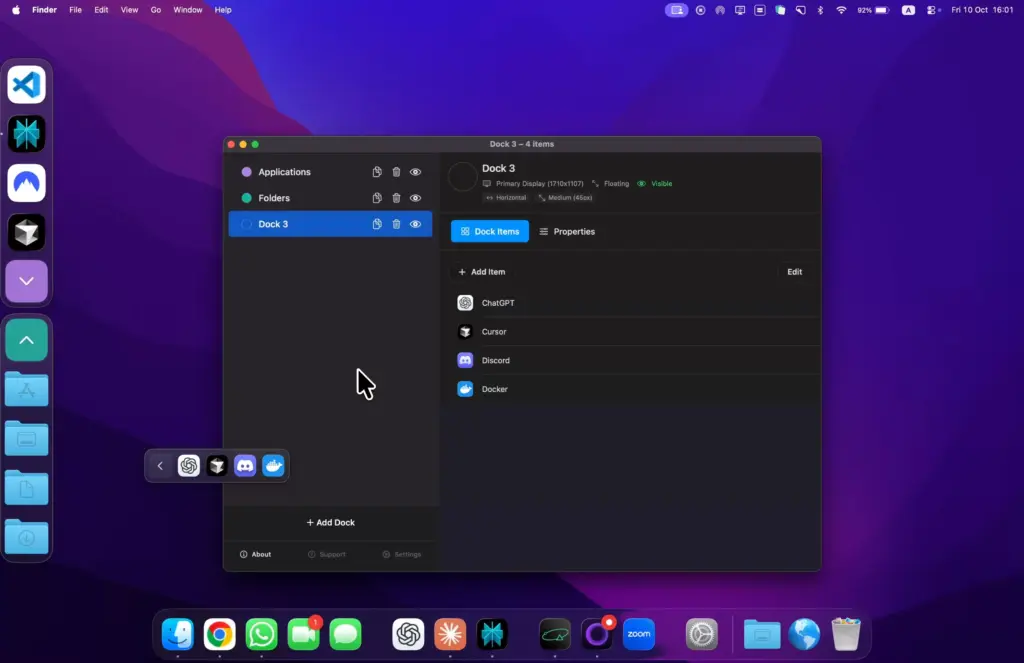Select the Discord row in dock items
The height and width of the screenshot is (663, 1024).
tap(631, 361)
